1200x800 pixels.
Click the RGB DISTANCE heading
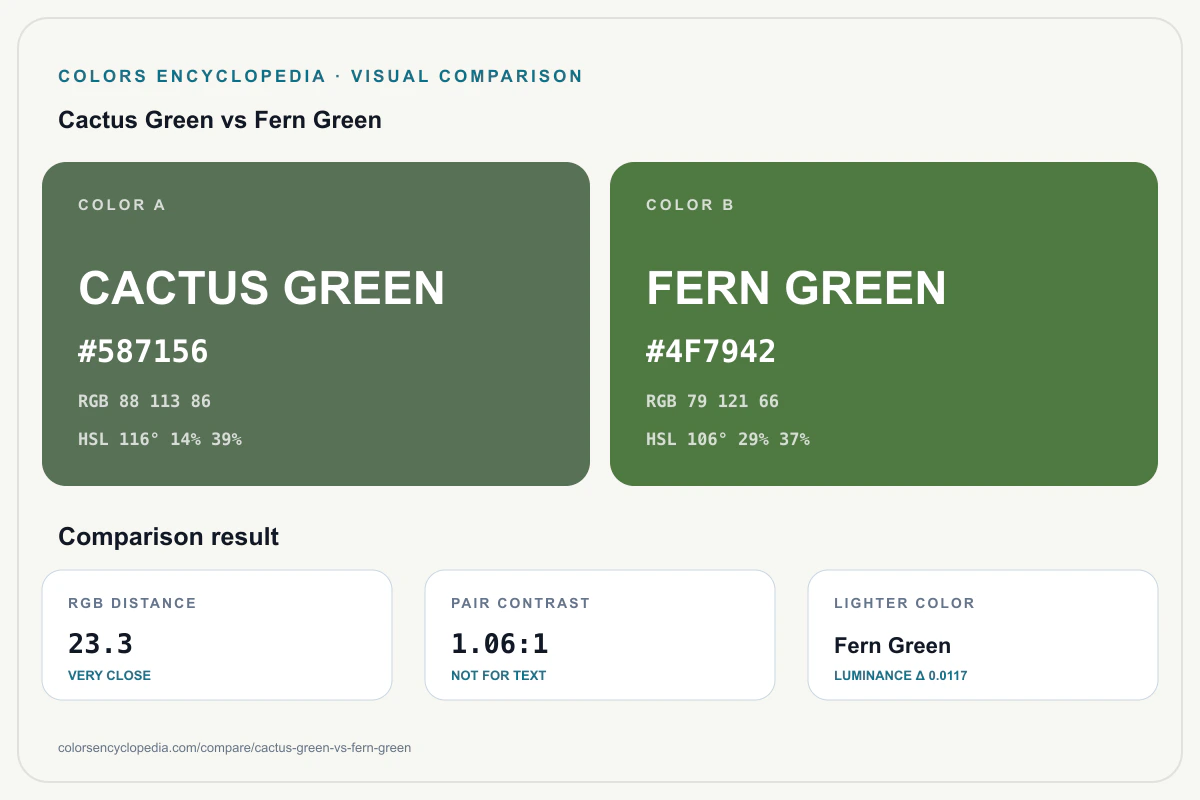132,603
